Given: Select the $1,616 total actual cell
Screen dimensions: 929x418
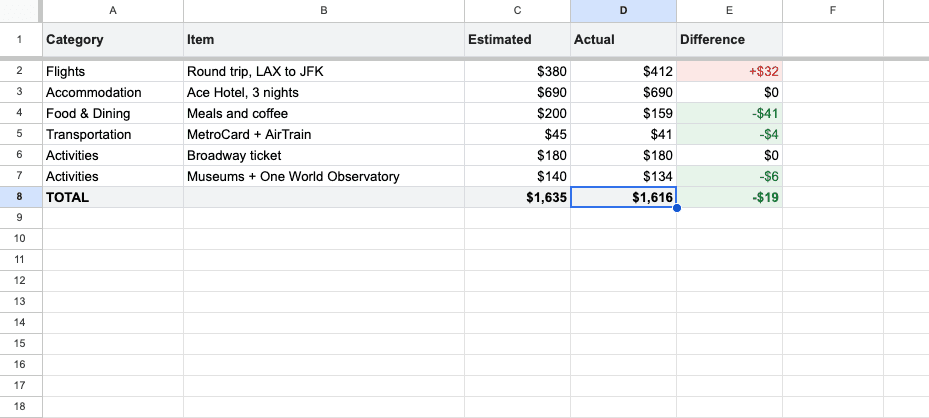Looking at the screenshot, I should [x=623, y=197].
